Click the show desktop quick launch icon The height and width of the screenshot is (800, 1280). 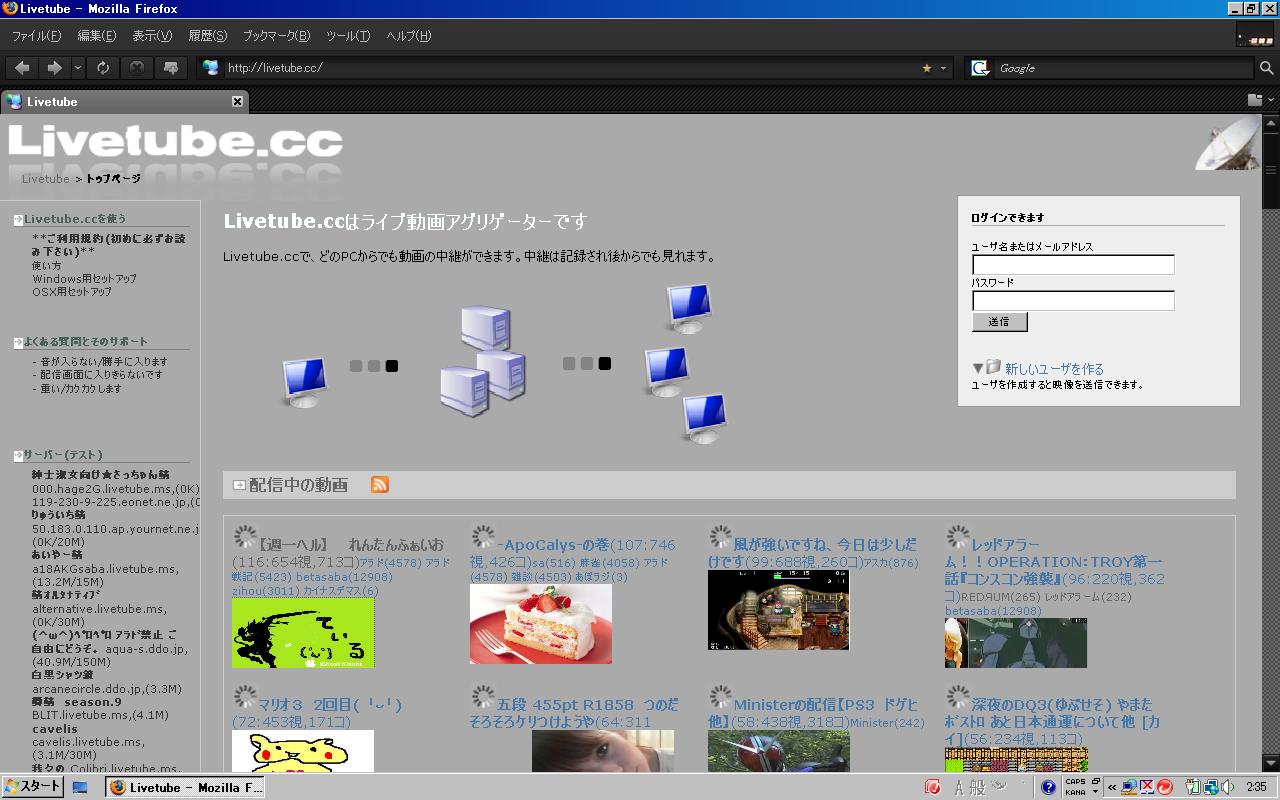coord(81,787)
